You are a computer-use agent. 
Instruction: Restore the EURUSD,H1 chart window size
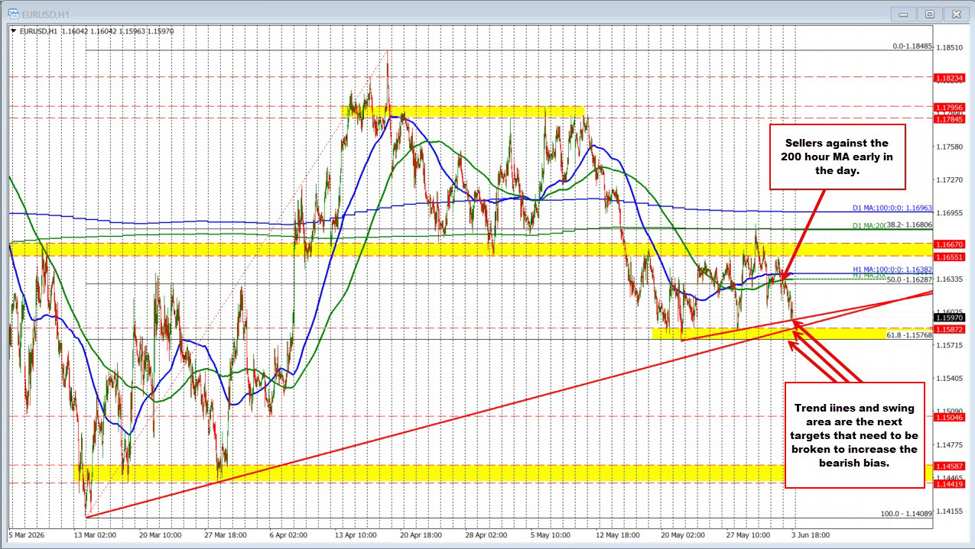(x=930, y=14)
